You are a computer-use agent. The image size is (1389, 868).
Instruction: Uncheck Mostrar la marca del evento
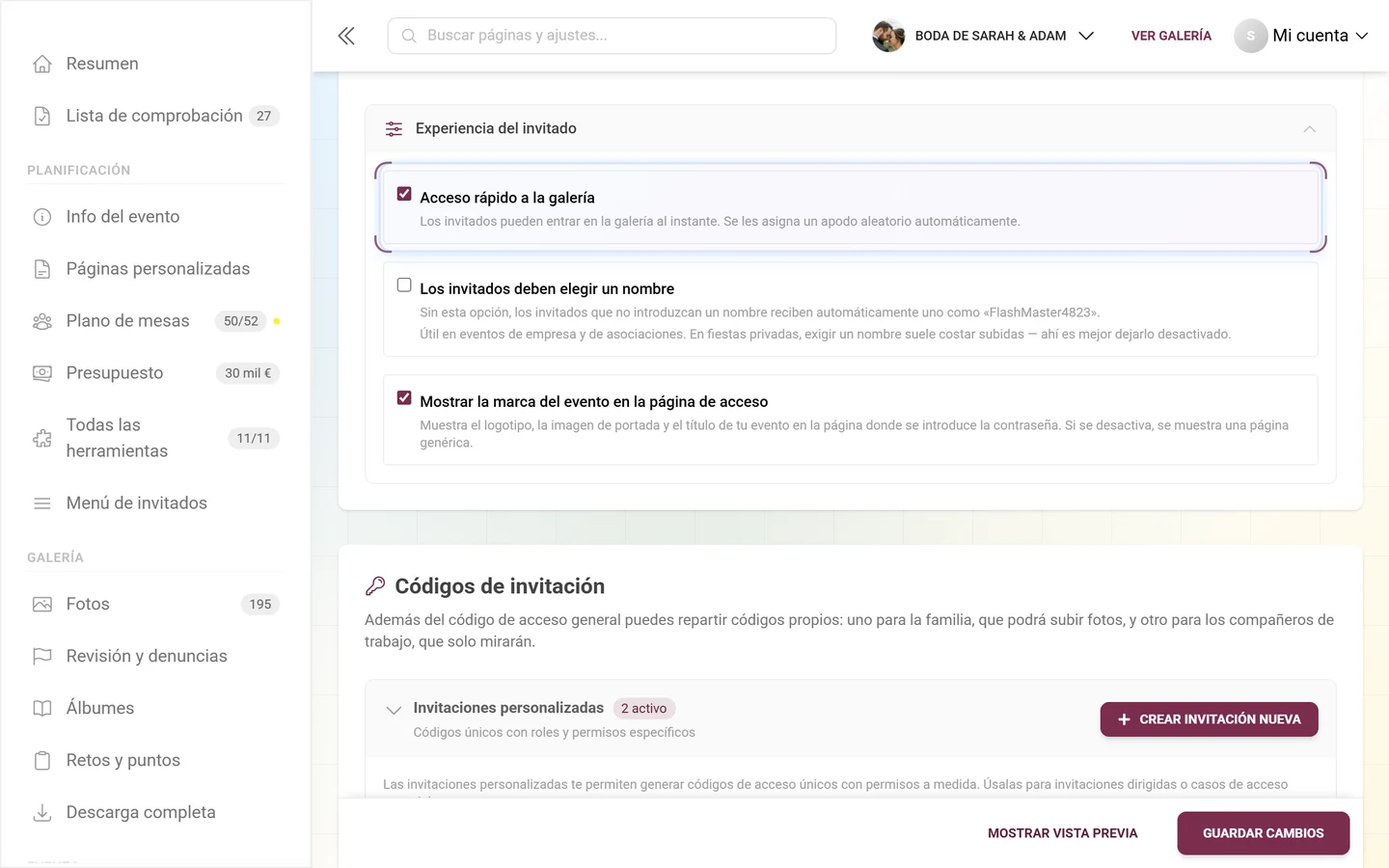[x=404, y=398]
